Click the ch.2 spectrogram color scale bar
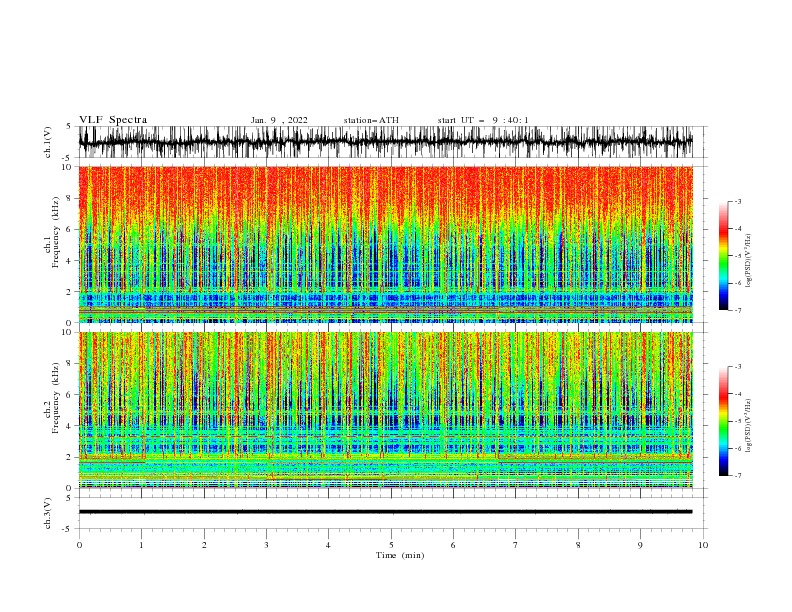 [724, 421]
